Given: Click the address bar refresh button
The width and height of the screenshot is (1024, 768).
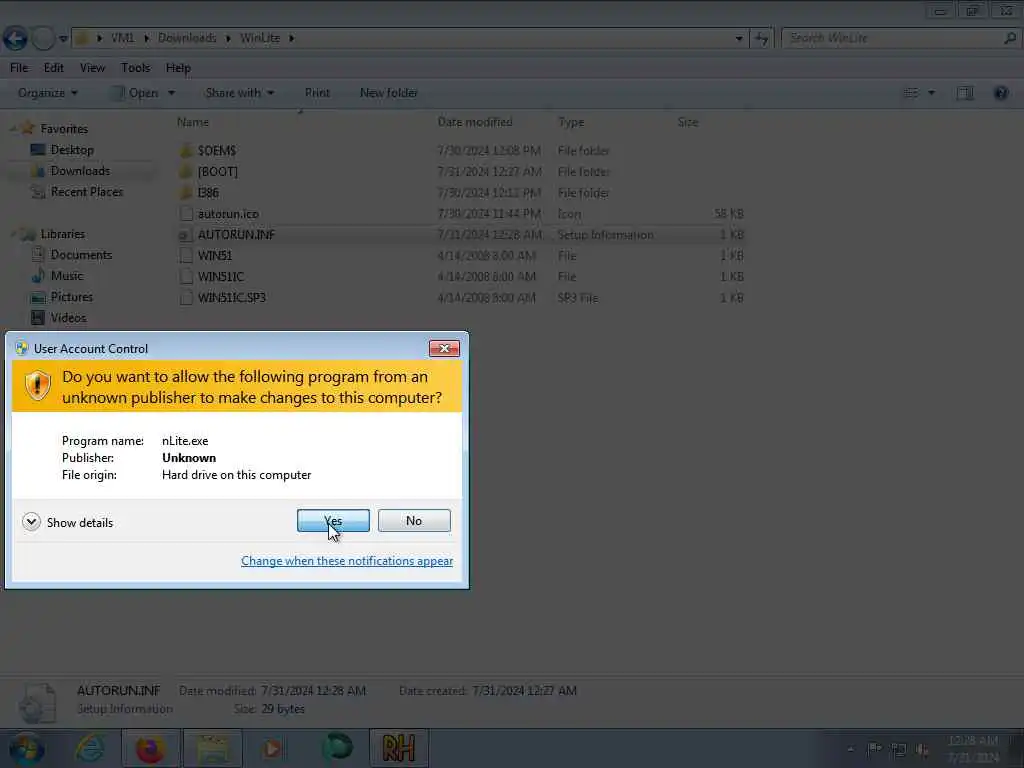Looking at the screenshot, I should point(761,39).
